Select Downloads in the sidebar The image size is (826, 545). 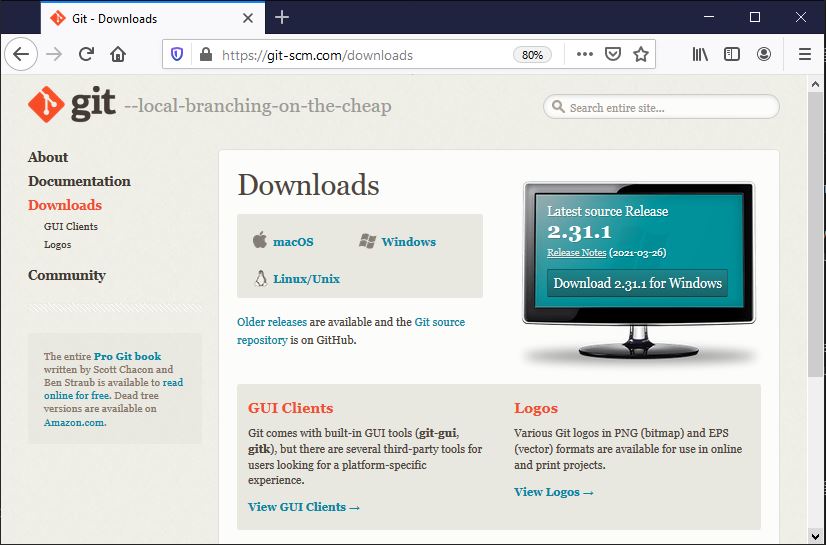(65, 205)
